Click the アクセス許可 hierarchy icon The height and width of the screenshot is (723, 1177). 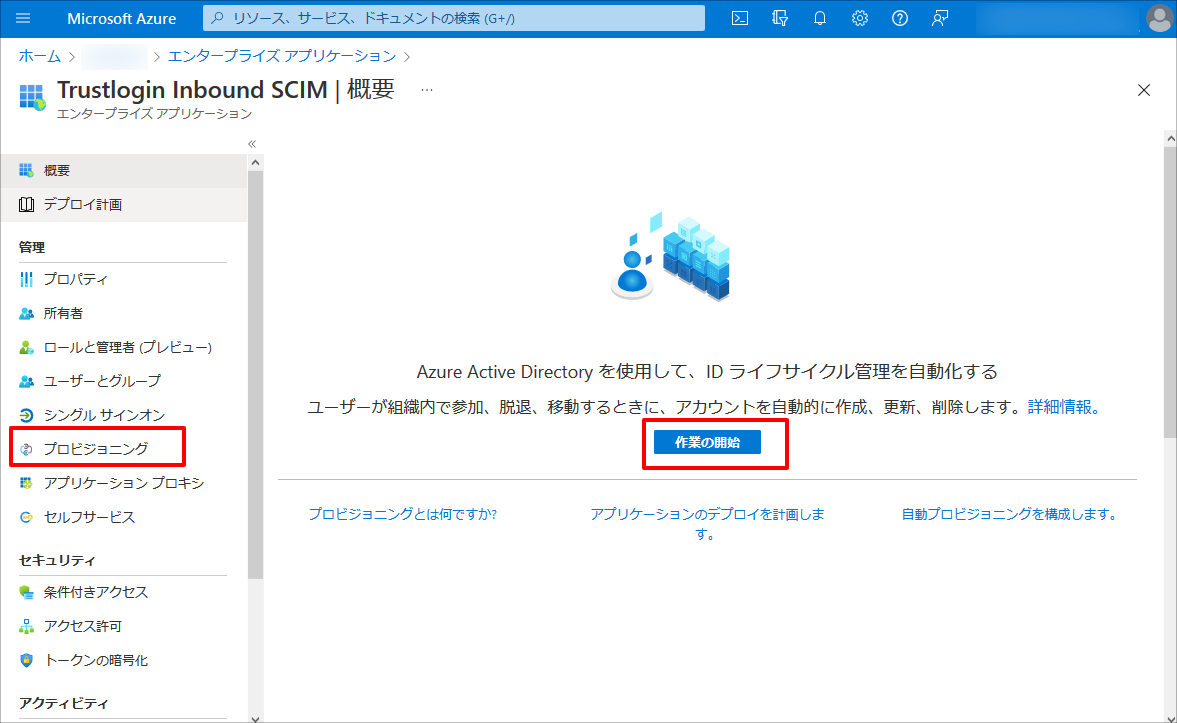tap(26, 626)
